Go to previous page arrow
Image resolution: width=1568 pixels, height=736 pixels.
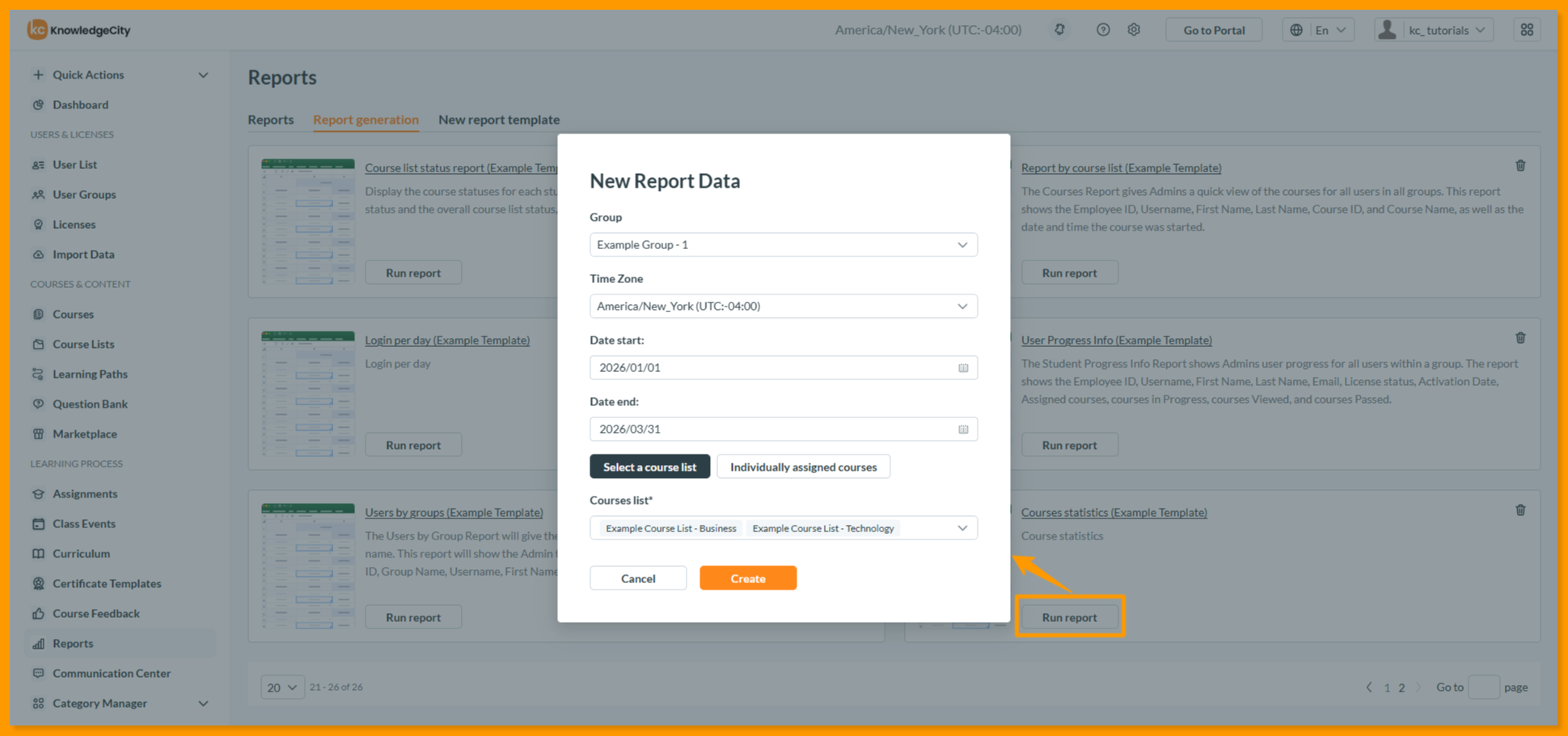point(1369,687)
